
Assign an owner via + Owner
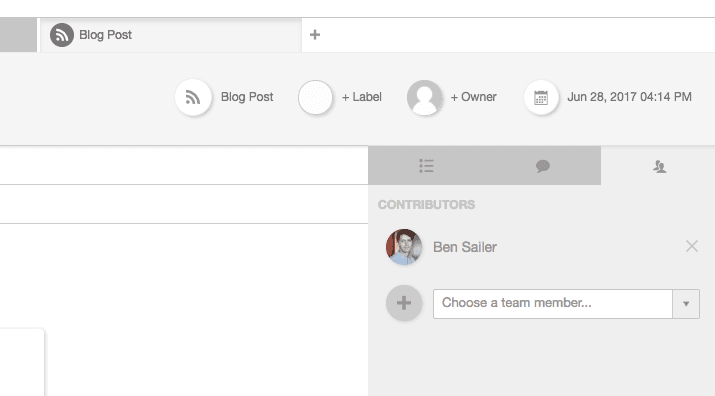point(473,97)
